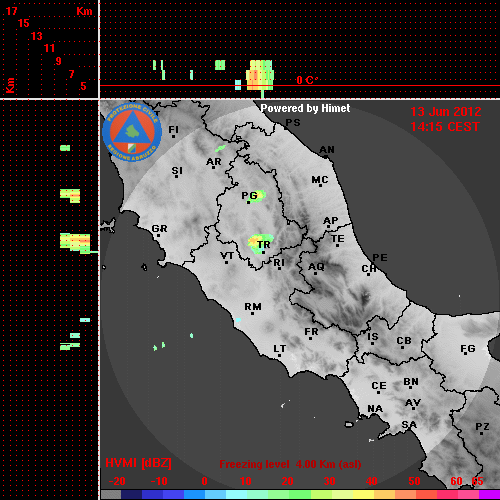The image size is (500, 500).
Task: Click the GR city label on map
Action: 159,229
